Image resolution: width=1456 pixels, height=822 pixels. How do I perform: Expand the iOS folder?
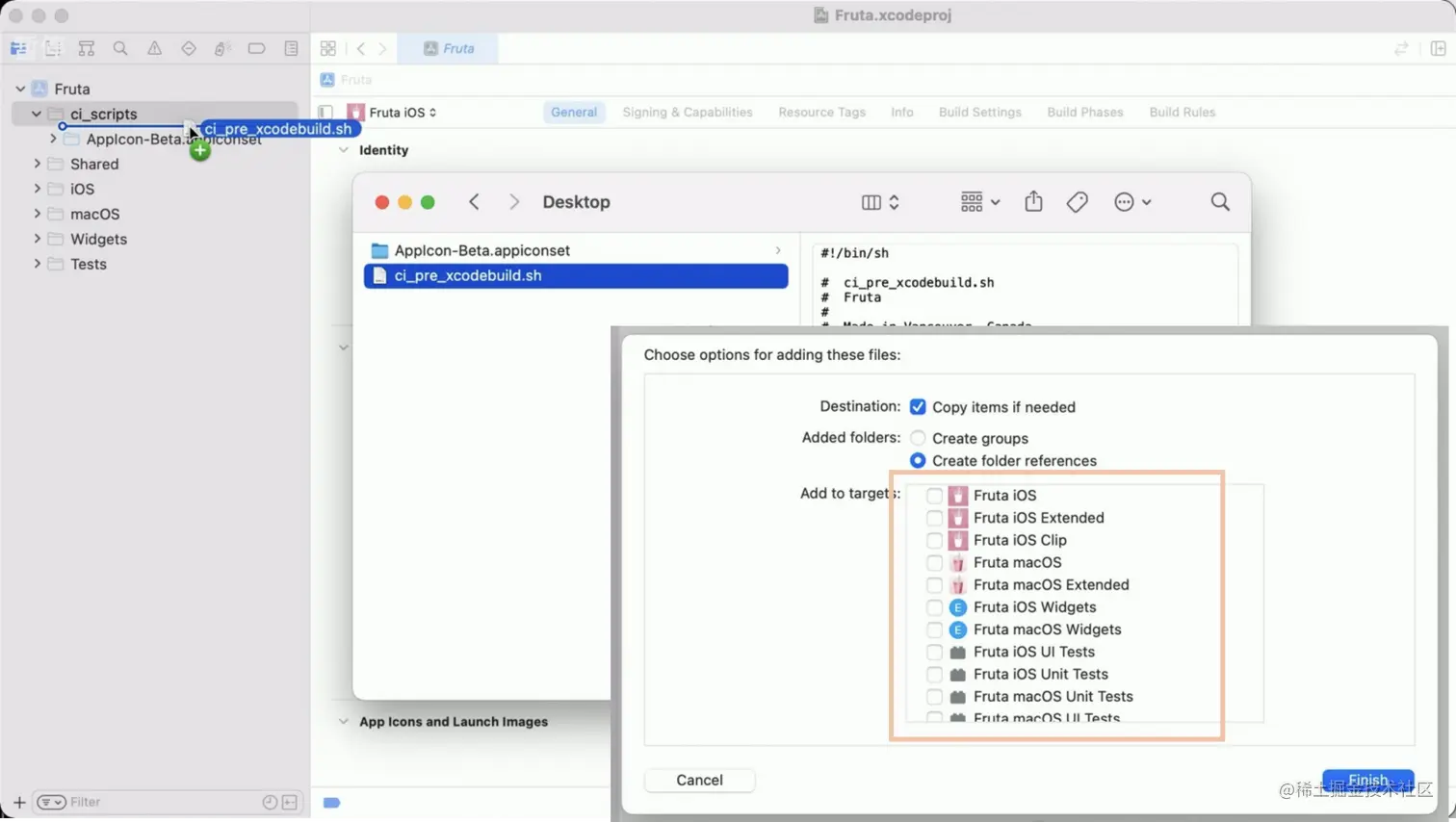tap(38, 189)
